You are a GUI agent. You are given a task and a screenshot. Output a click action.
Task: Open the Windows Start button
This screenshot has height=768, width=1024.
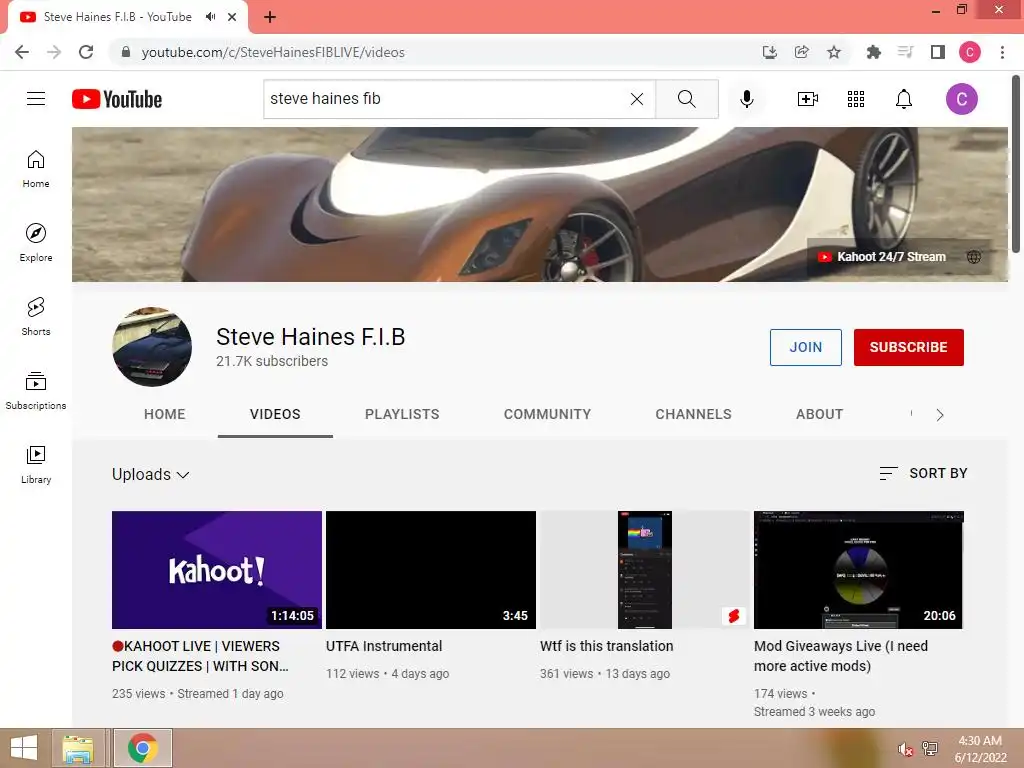(x=24, y=748)
